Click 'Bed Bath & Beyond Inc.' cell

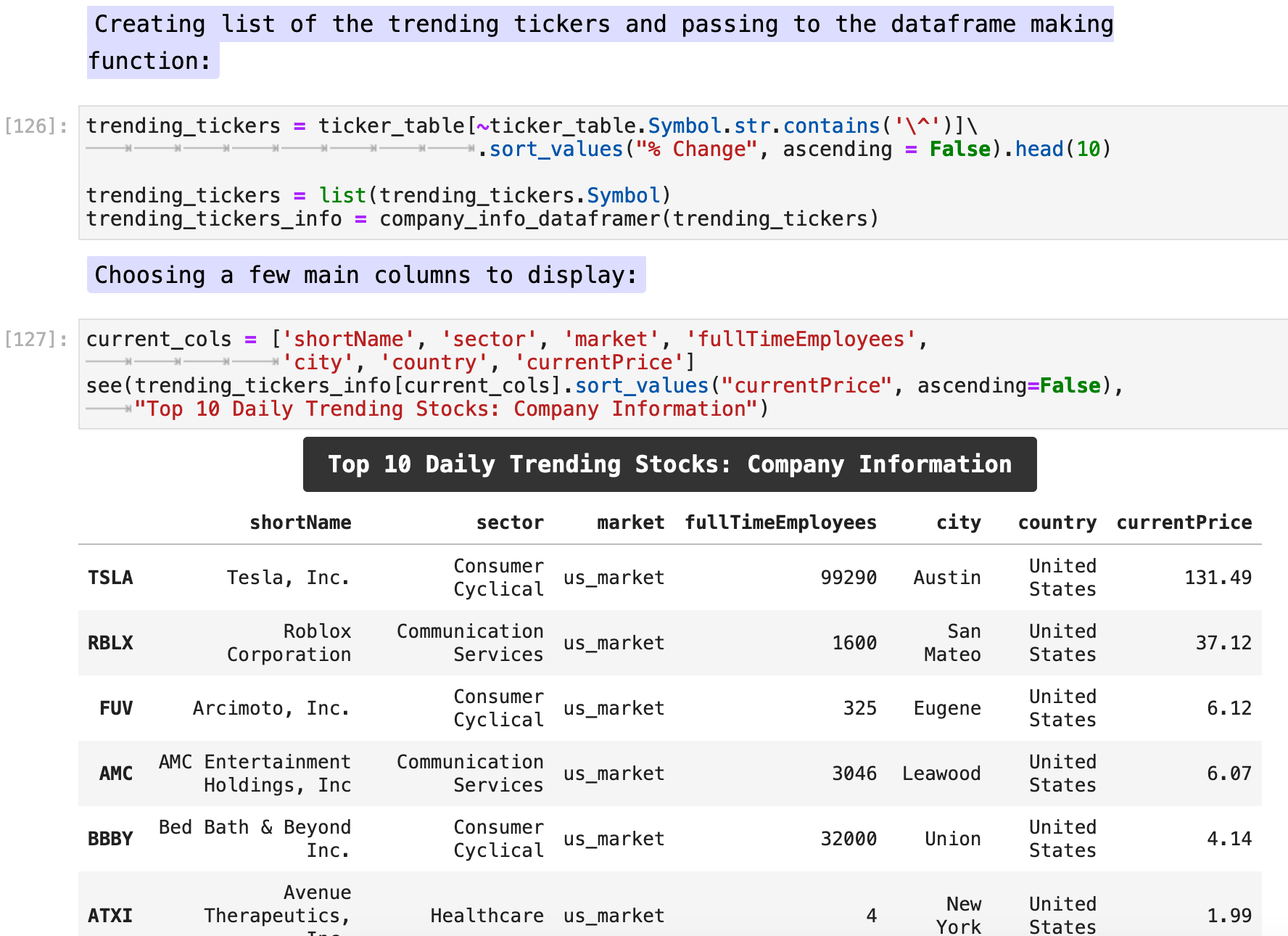pos(255,839)
